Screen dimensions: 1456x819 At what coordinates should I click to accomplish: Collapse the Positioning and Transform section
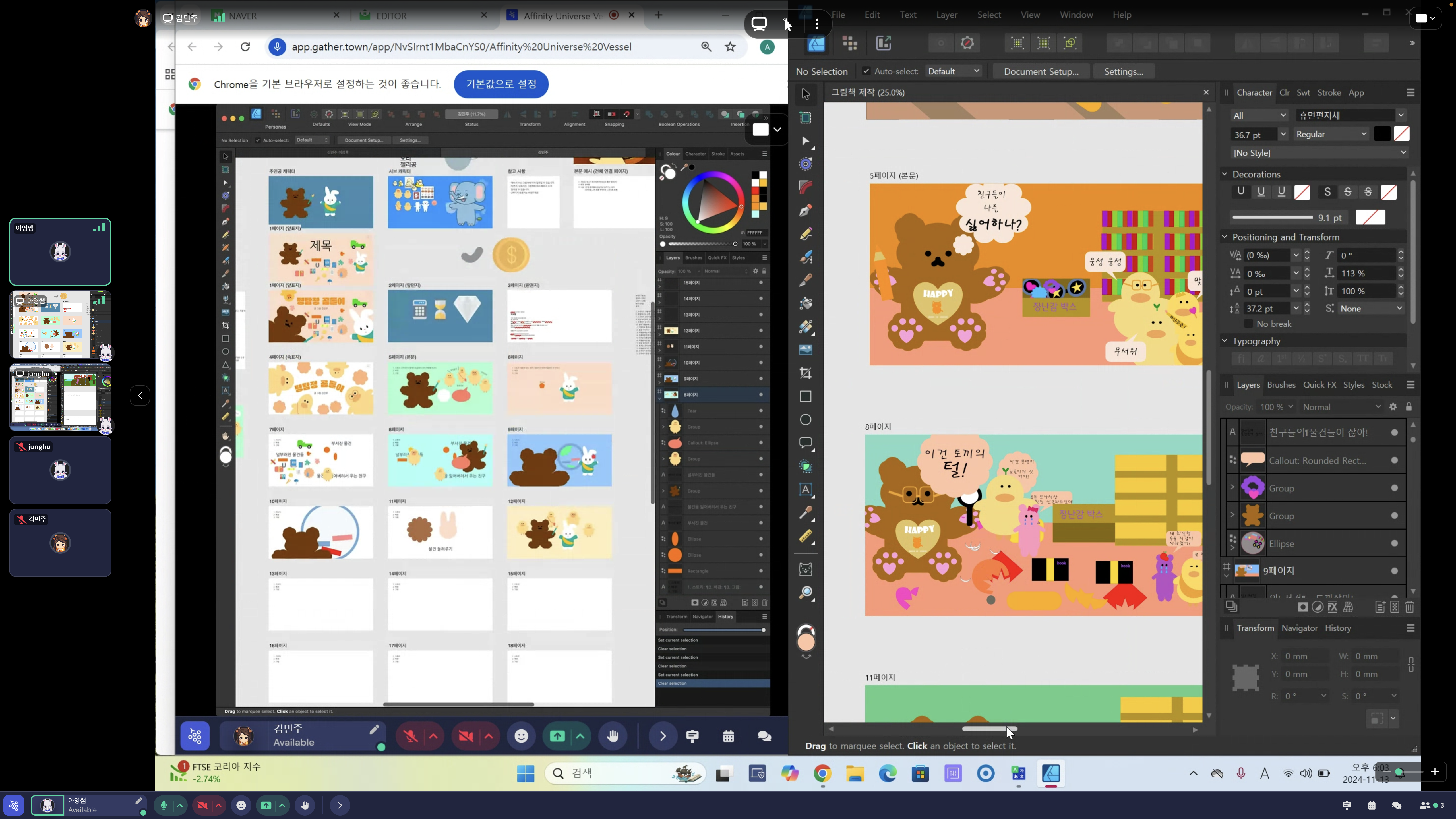click(x=1225, y=237)
